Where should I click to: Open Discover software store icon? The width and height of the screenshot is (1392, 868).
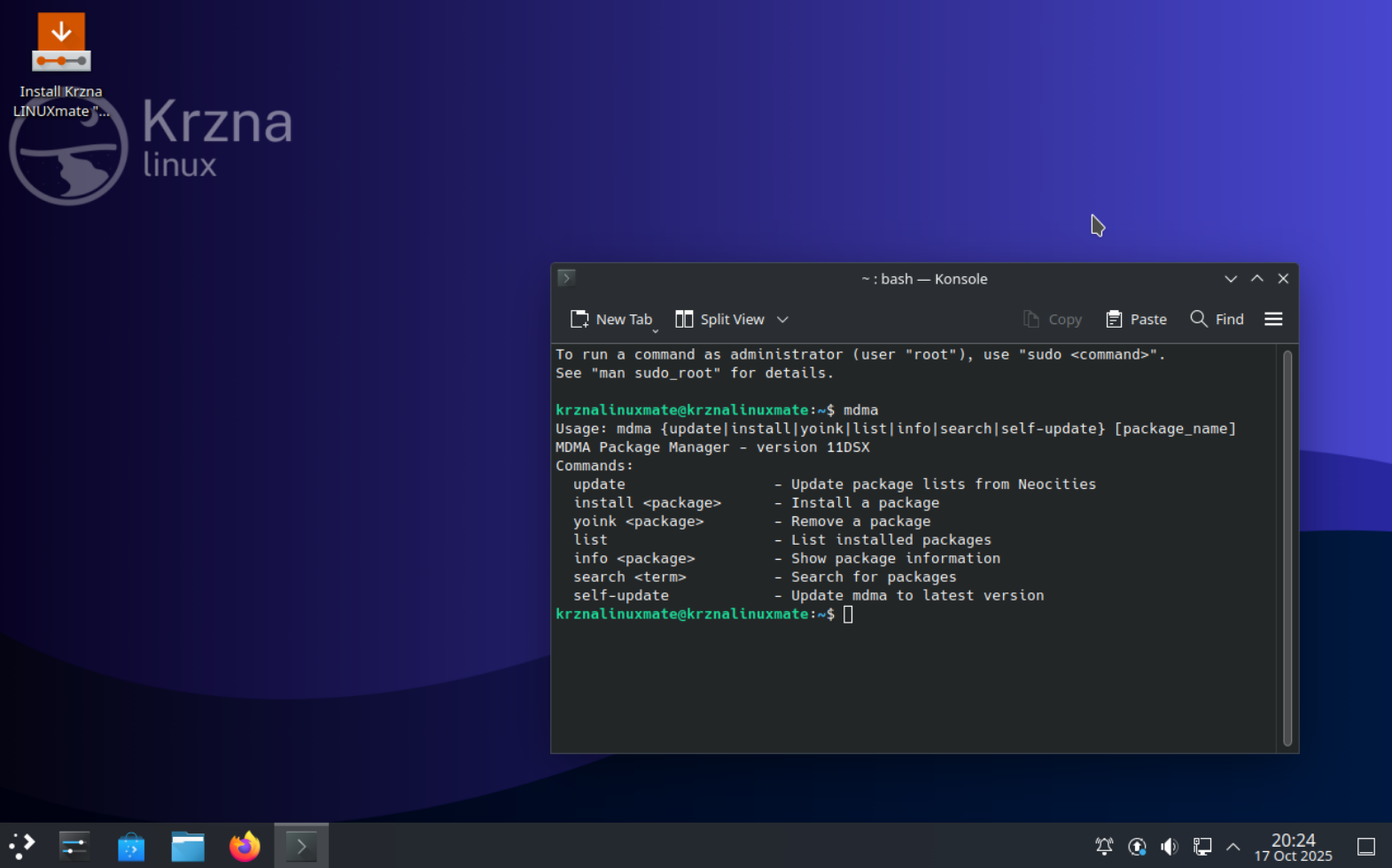[x=131, y=847]
